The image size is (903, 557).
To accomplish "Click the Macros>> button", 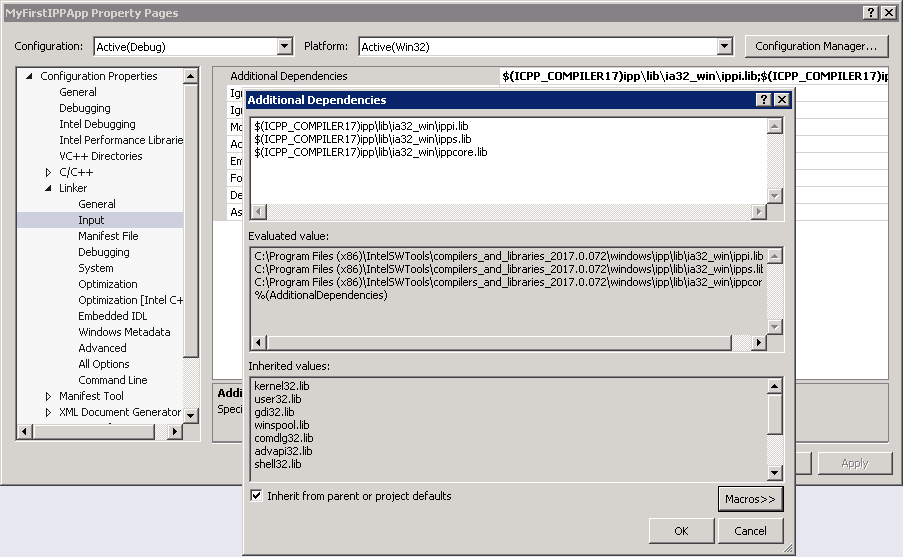I will point(749,498).
